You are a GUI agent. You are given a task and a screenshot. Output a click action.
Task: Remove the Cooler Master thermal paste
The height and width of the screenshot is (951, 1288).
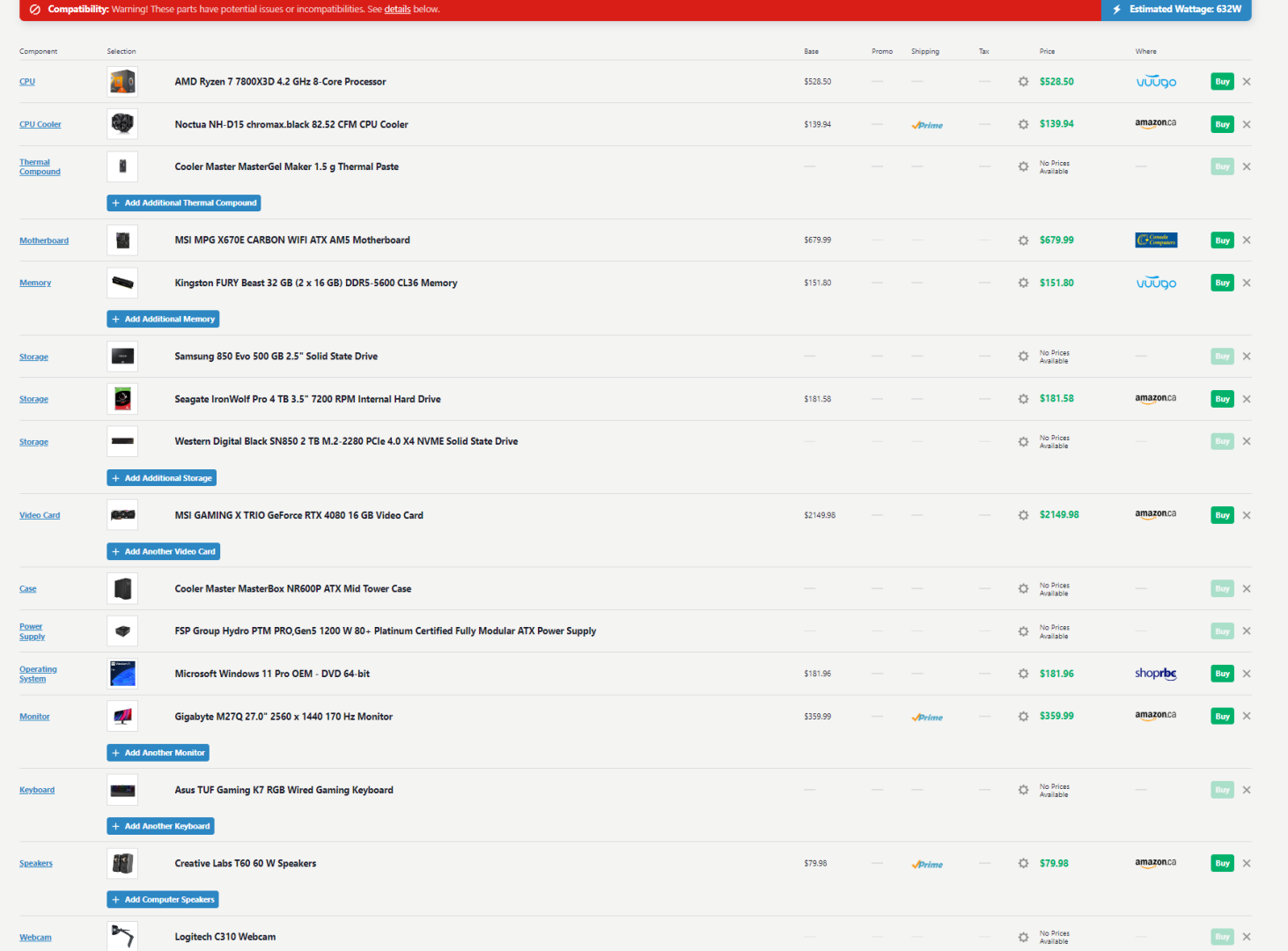1247,166
